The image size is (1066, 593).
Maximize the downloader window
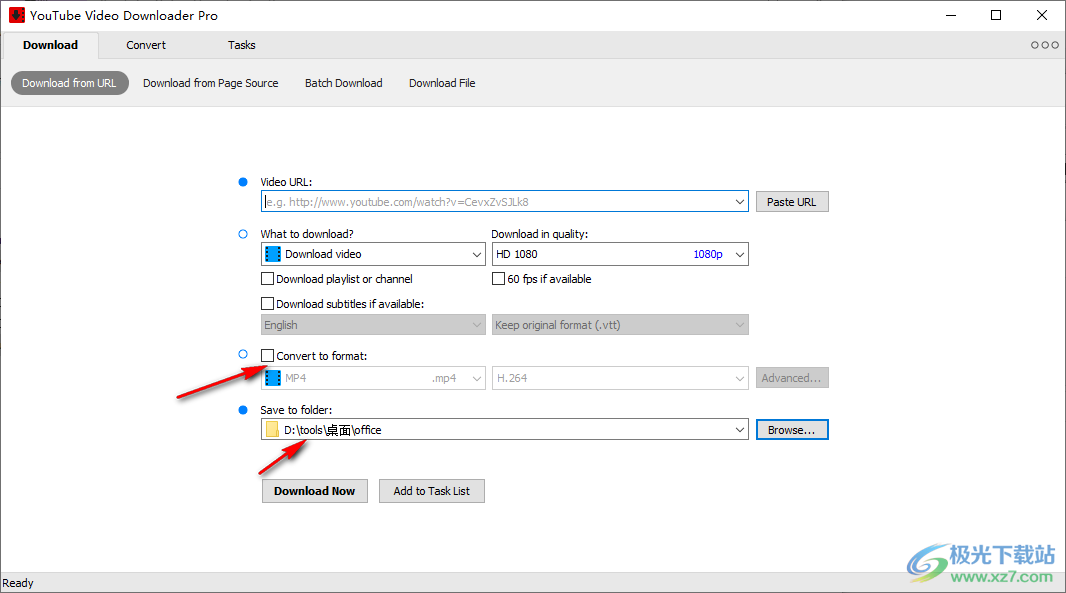point(996,15)
